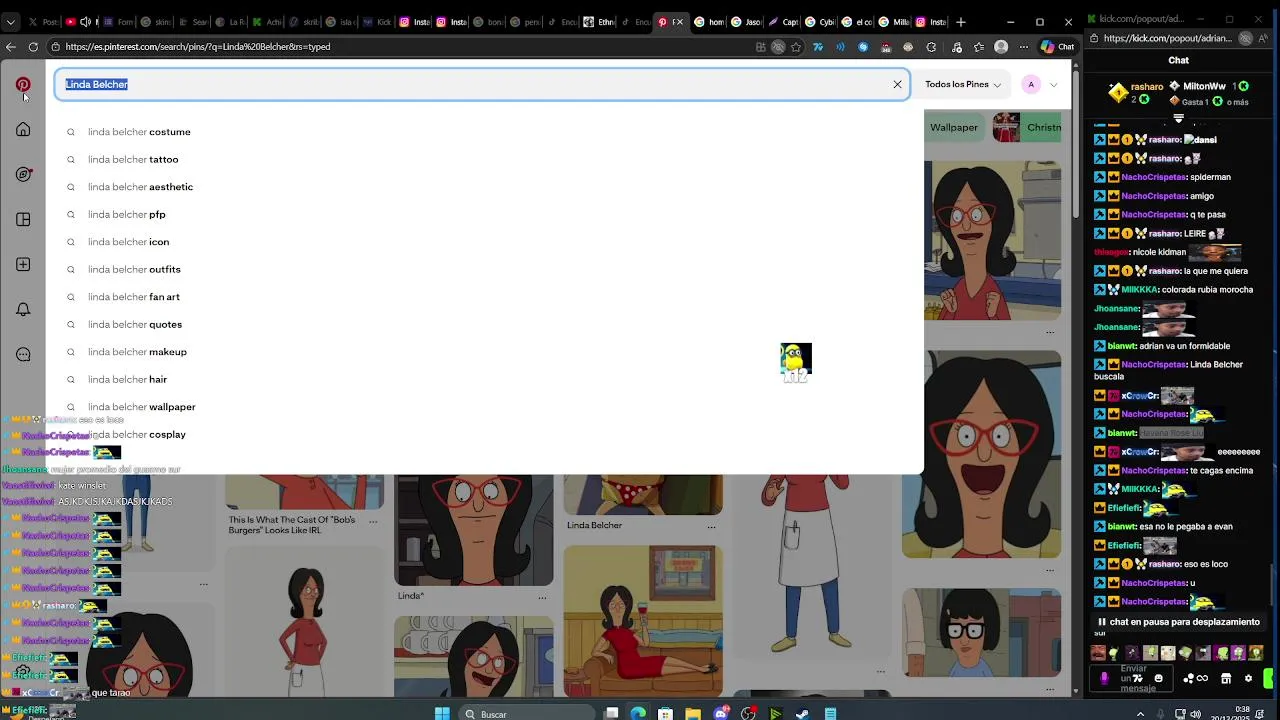Focus the Pinterest URL address bar
Image resolution: width=1280 pixels, height=720 pixels.
pos(400,47)
